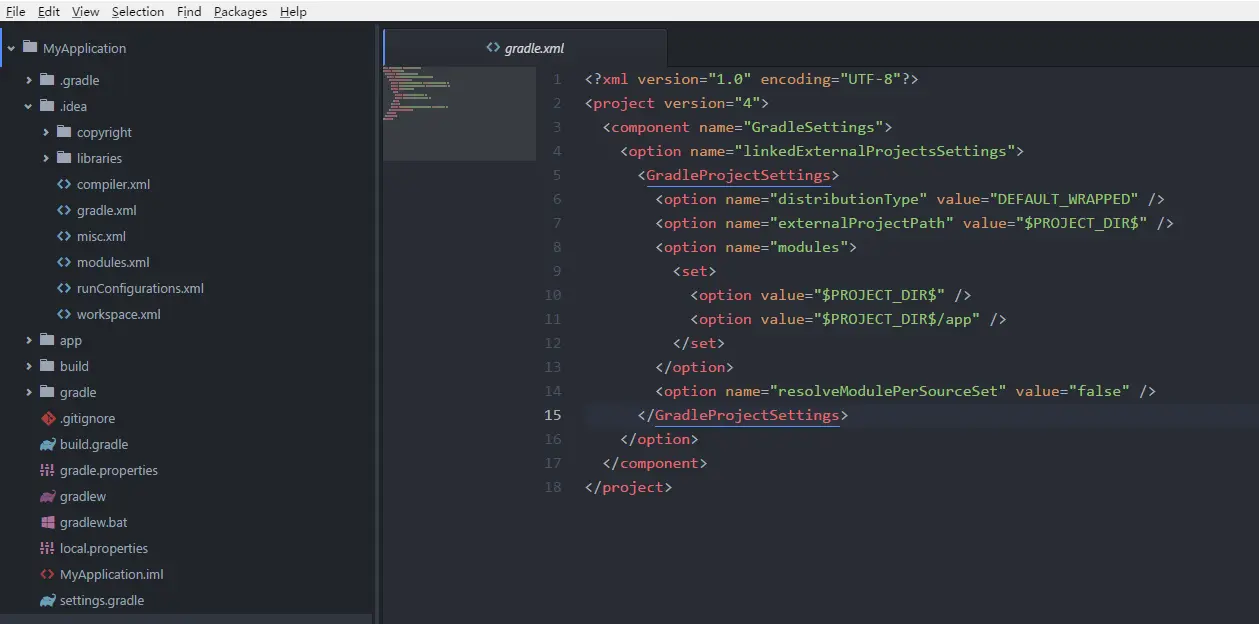Click the gradle.properties settings icon

coord(47,470)
